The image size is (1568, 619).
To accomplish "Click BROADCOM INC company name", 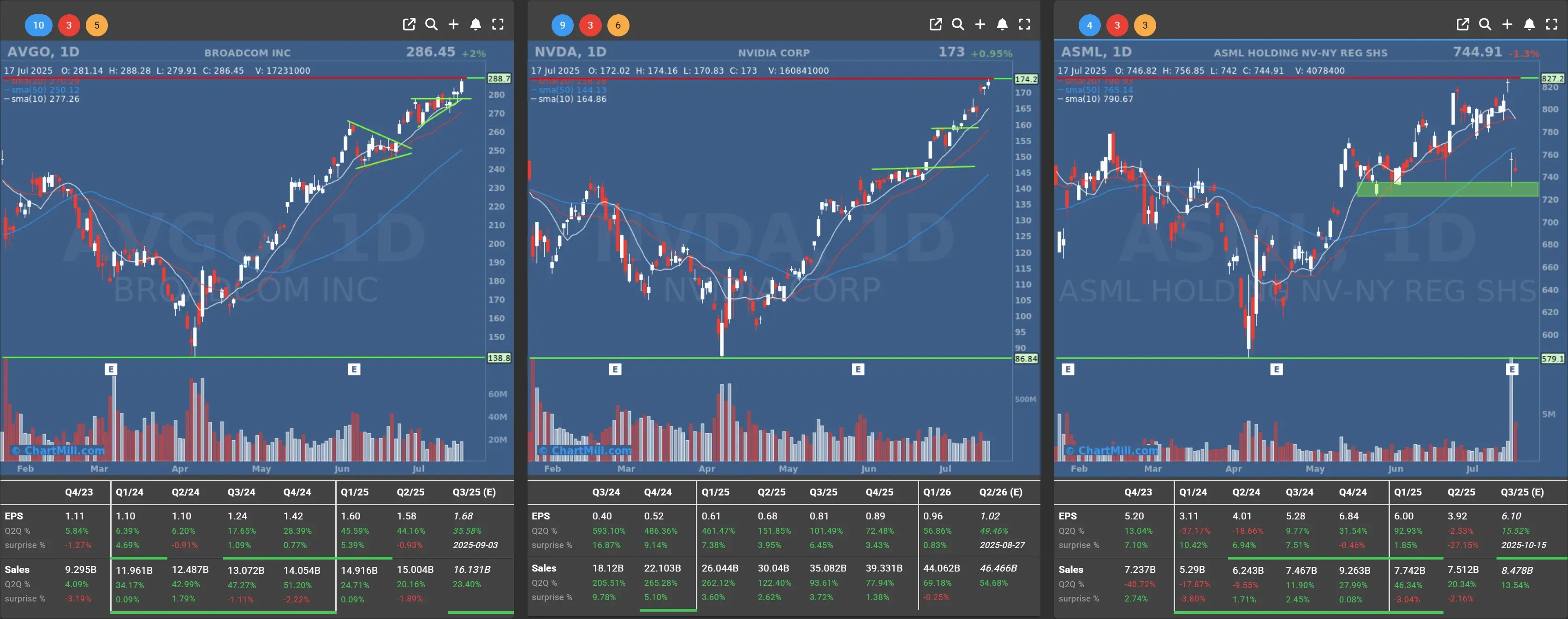I will click(x=247, y=53).
